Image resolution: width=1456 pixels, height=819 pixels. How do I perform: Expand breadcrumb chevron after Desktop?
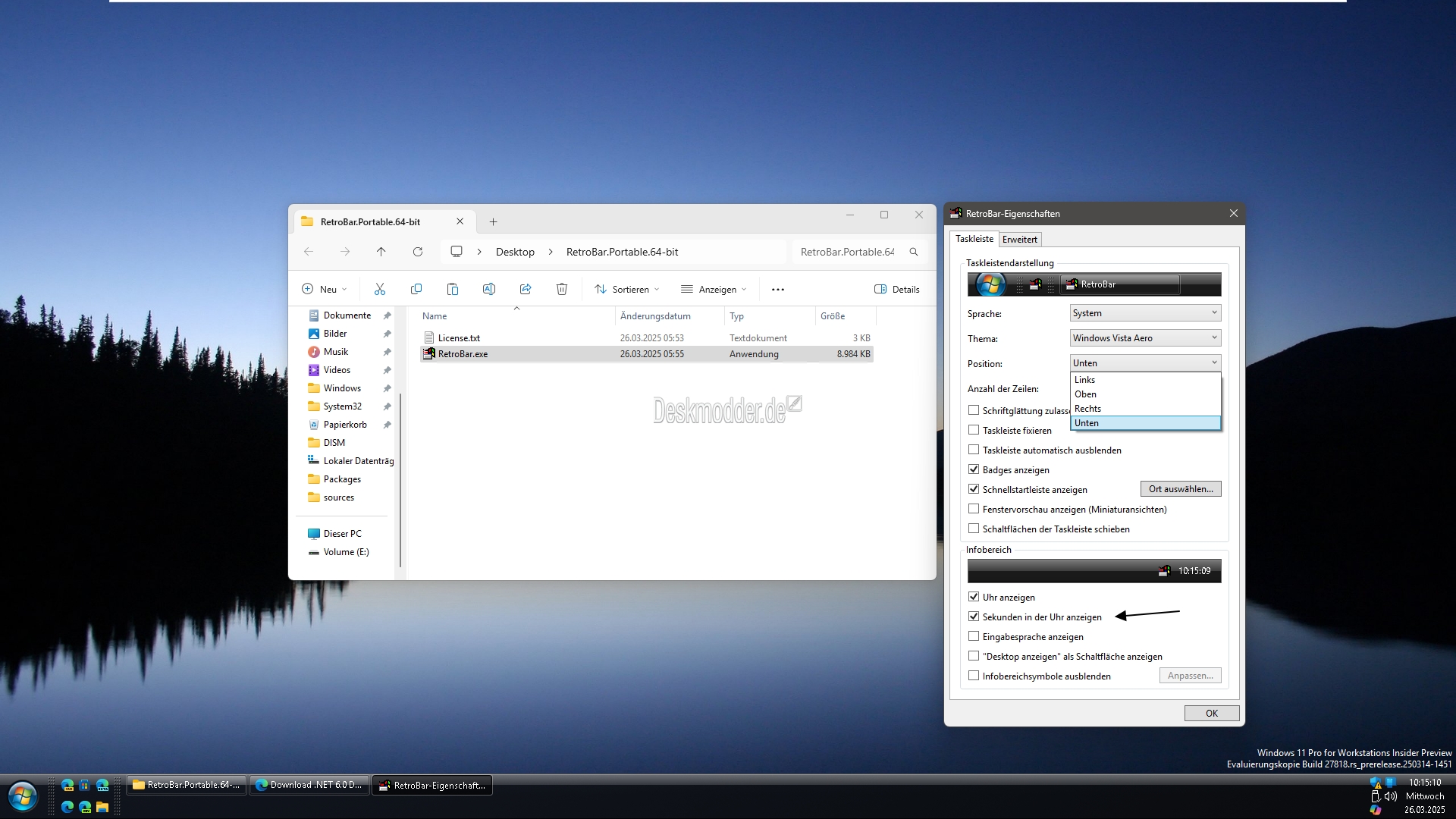pos(551,252)
